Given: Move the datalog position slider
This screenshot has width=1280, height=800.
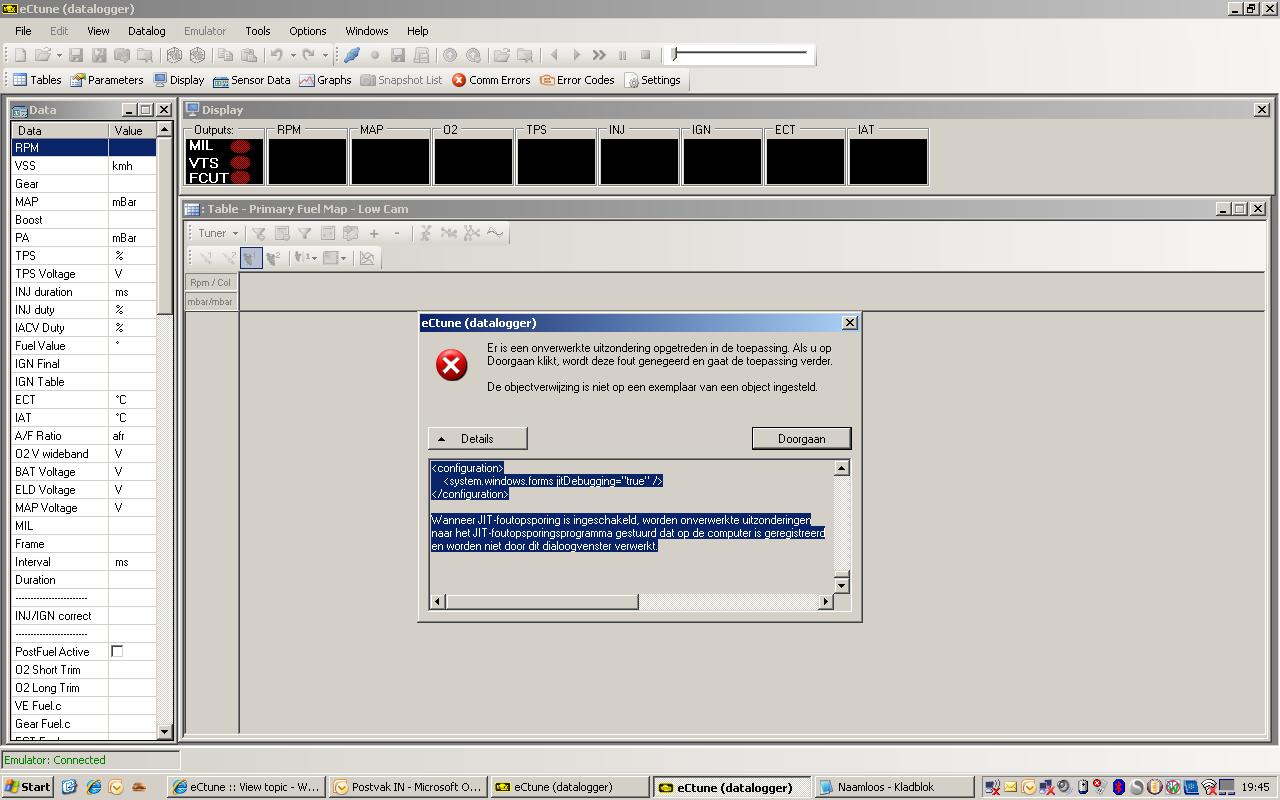Looking at the screenshot, I should [x=676, y=54].
